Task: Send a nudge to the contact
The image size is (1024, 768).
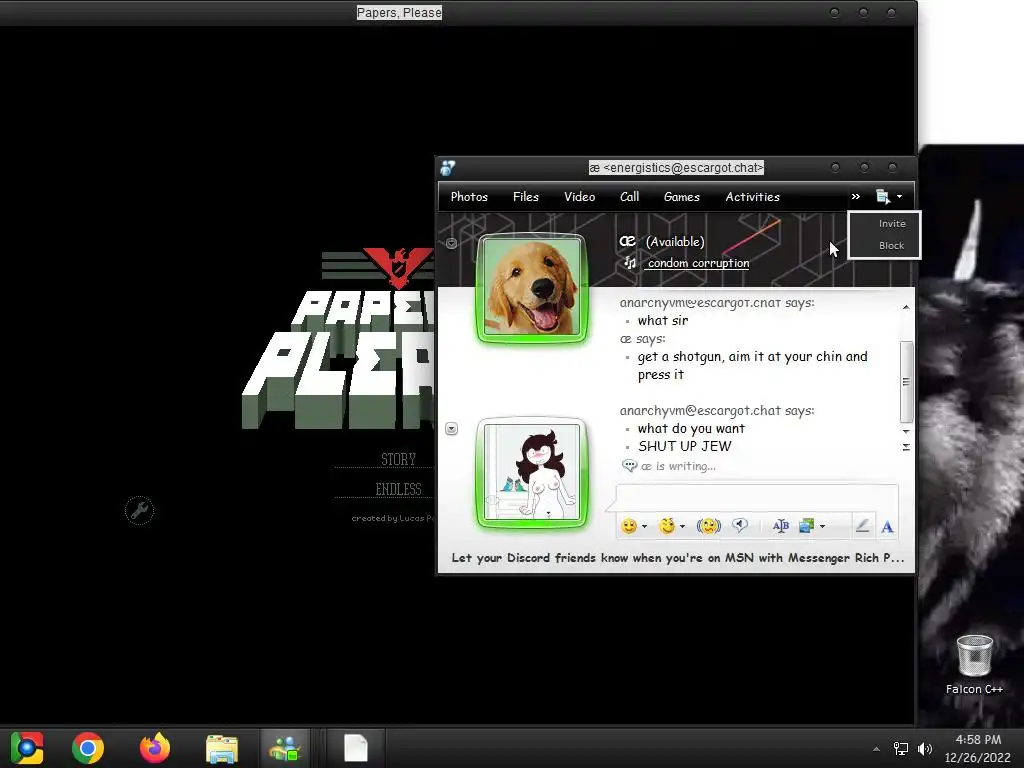Action: point(709,526)
